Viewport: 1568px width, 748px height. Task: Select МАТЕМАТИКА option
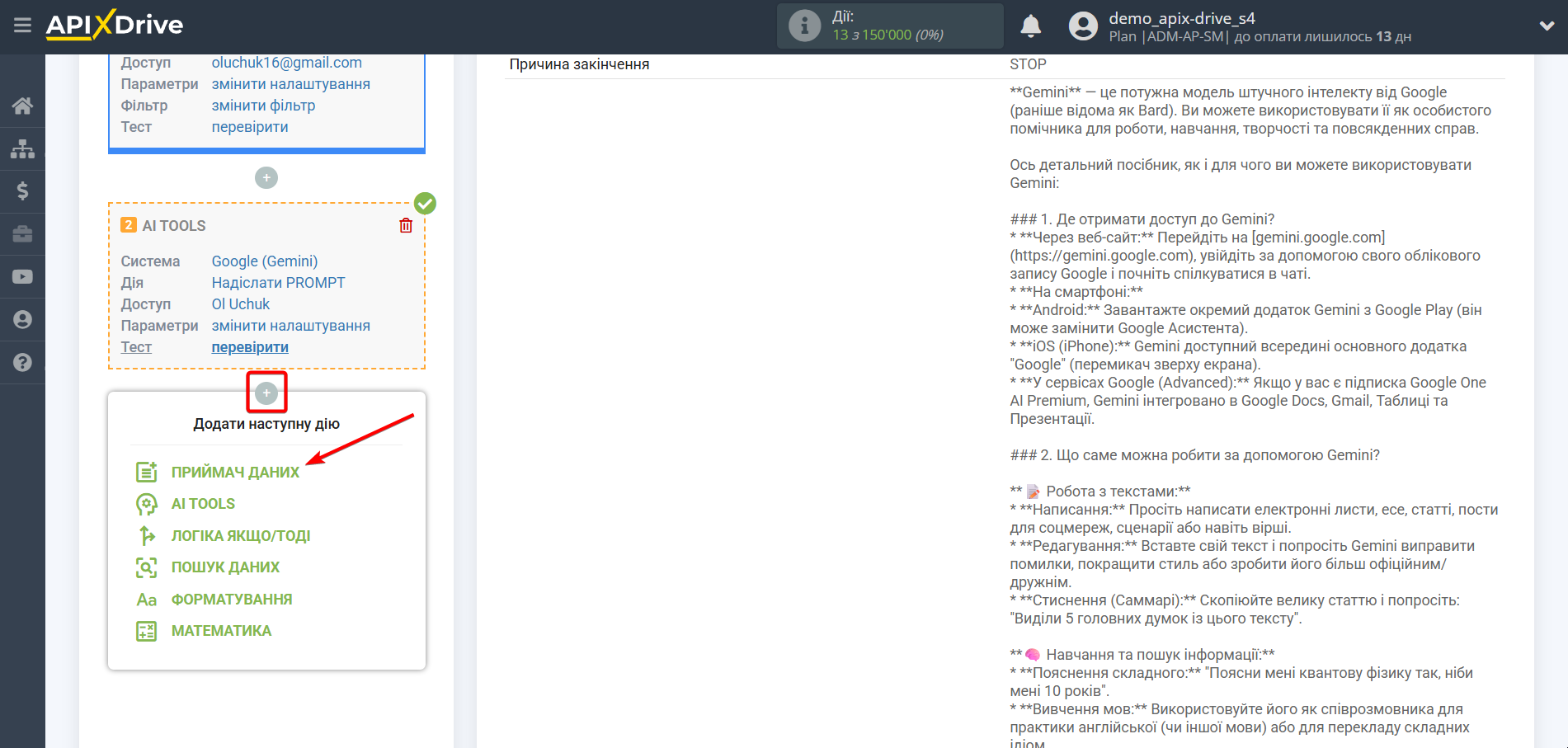[x=221, y=631]
